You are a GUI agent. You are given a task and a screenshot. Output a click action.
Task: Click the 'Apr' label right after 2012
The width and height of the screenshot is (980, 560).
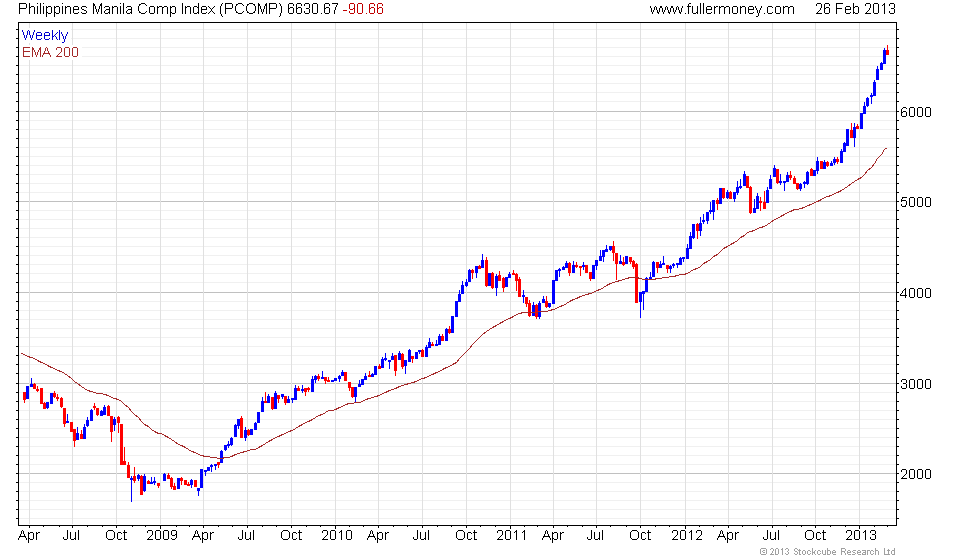728,536
